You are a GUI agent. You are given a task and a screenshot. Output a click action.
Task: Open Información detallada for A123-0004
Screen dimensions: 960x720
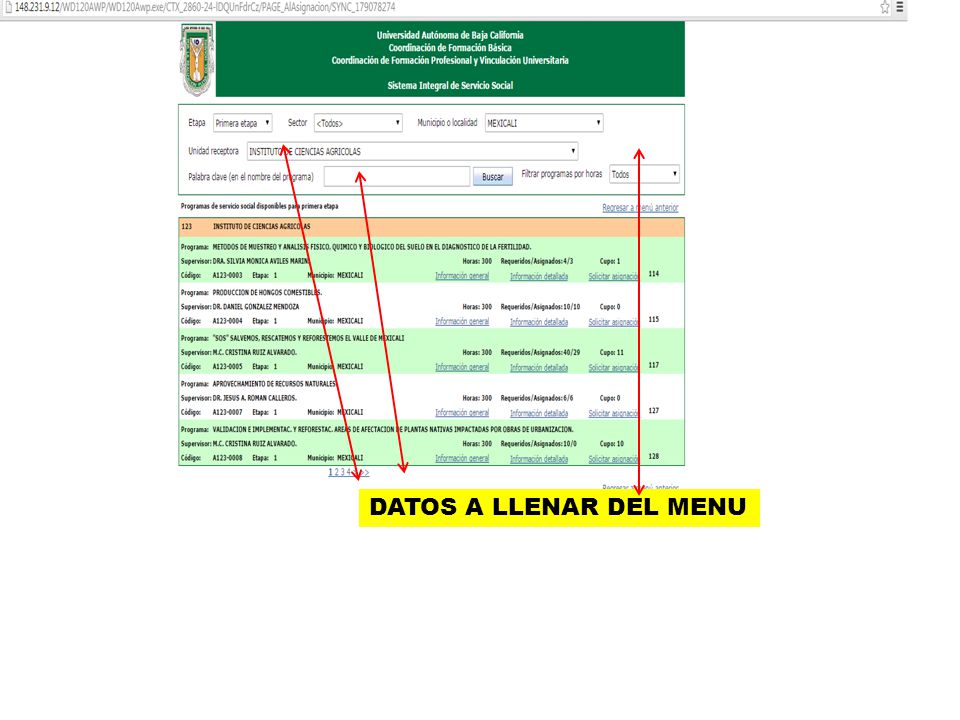[539, 322]
